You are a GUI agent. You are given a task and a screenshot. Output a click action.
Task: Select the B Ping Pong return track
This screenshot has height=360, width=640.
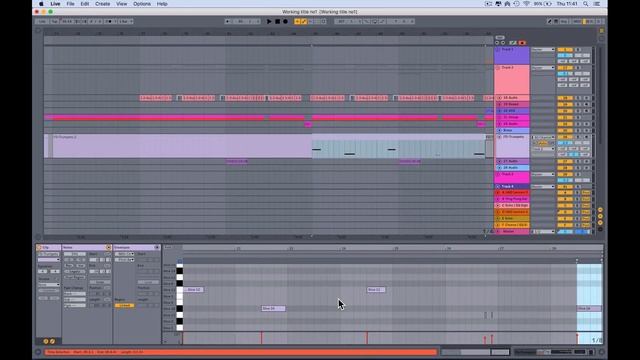pos(512,199)
